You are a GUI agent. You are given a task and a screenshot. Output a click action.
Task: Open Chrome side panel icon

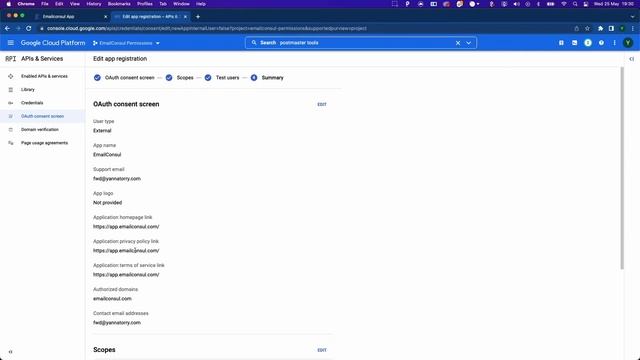(x=611, y=29)
